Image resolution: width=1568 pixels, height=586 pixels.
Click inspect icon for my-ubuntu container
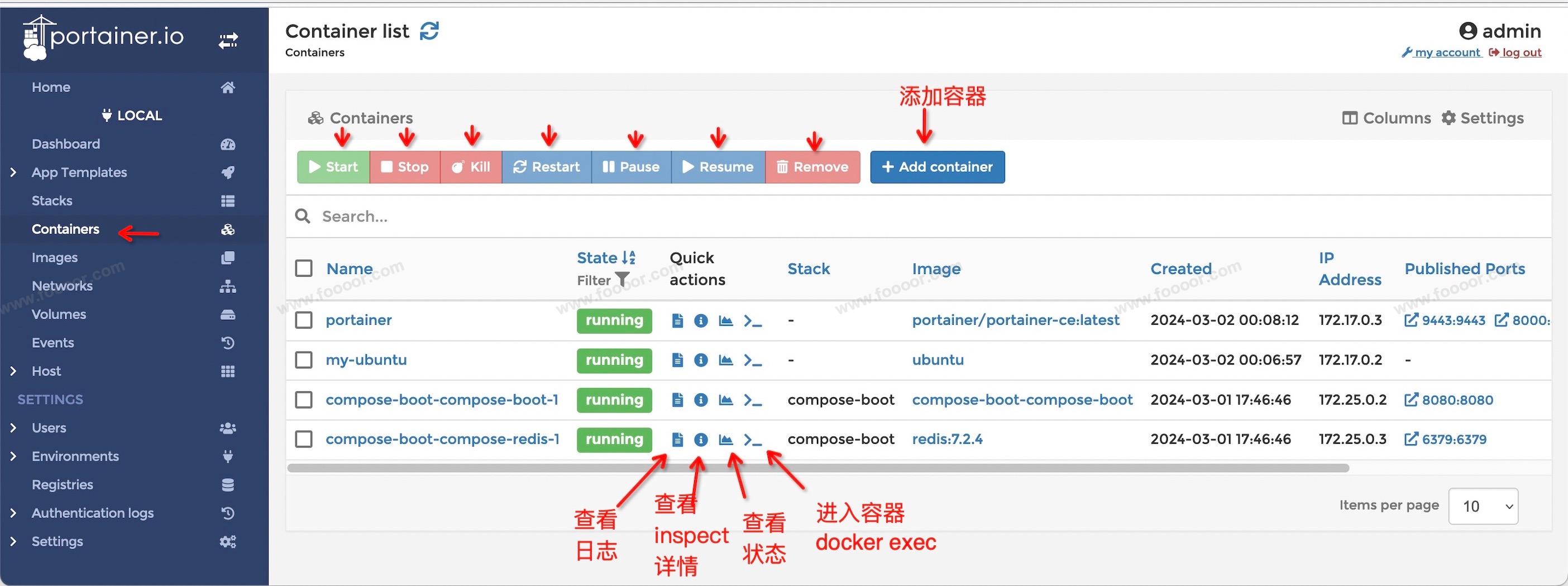(x=701, y=360)
